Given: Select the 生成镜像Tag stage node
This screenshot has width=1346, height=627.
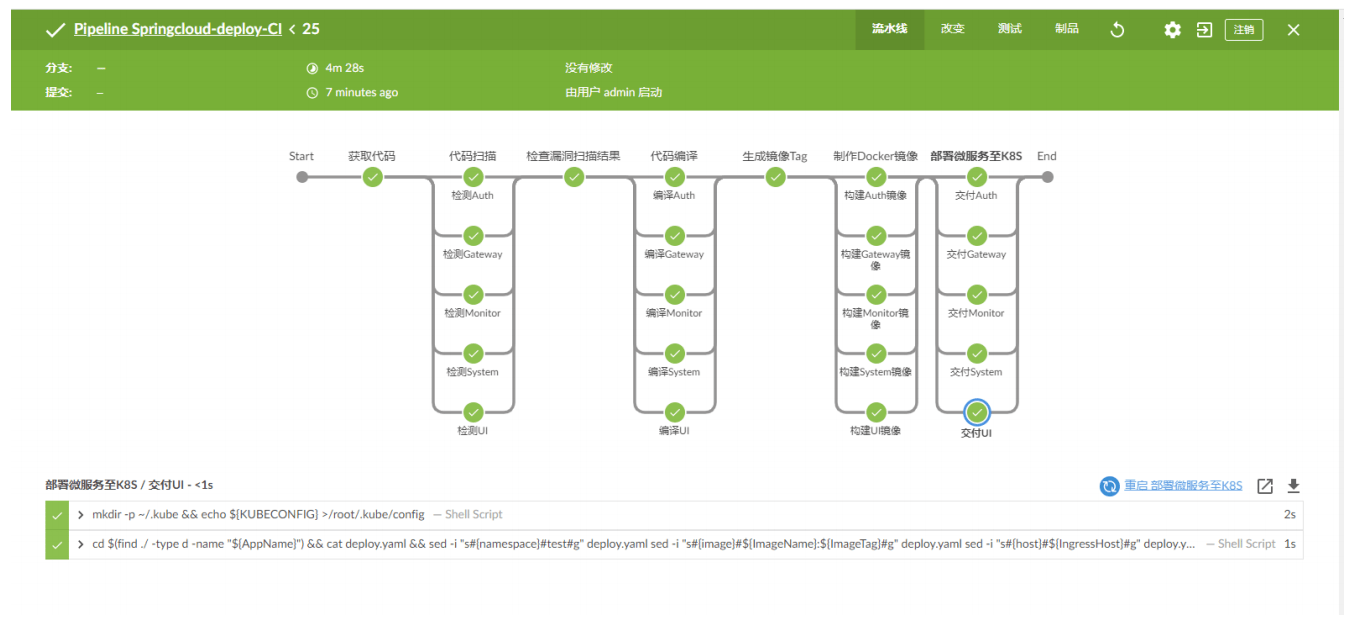Looking at the screenshot, I should (x=775, y=177).
